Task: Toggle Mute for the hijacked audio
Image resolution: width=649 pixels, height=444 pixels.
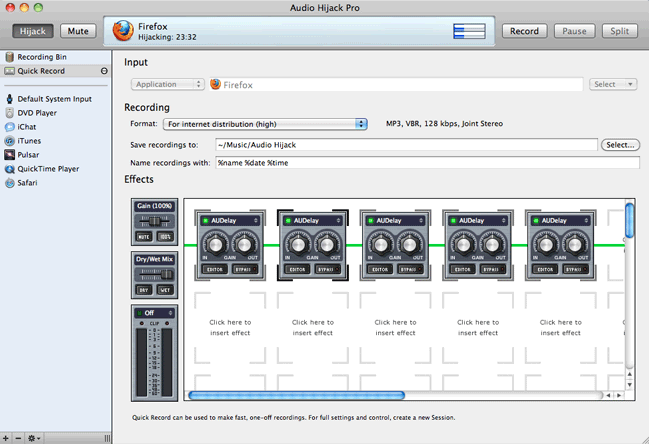Action: pos(78,31)
